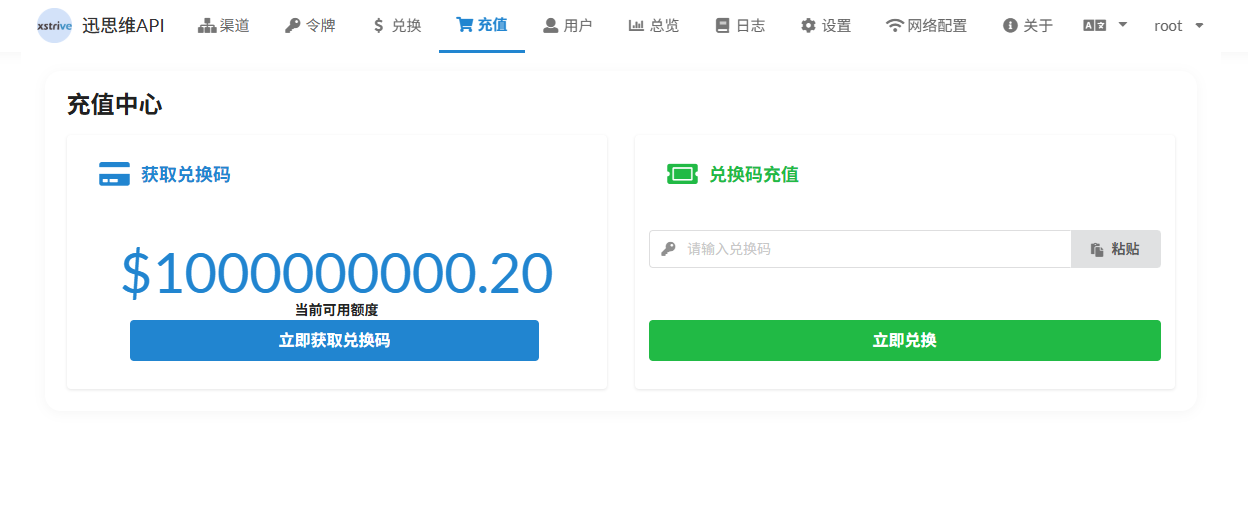Focus the 请输入兑换码 input field
Viewport: 1248px width, 516px height.
(860, 249)
